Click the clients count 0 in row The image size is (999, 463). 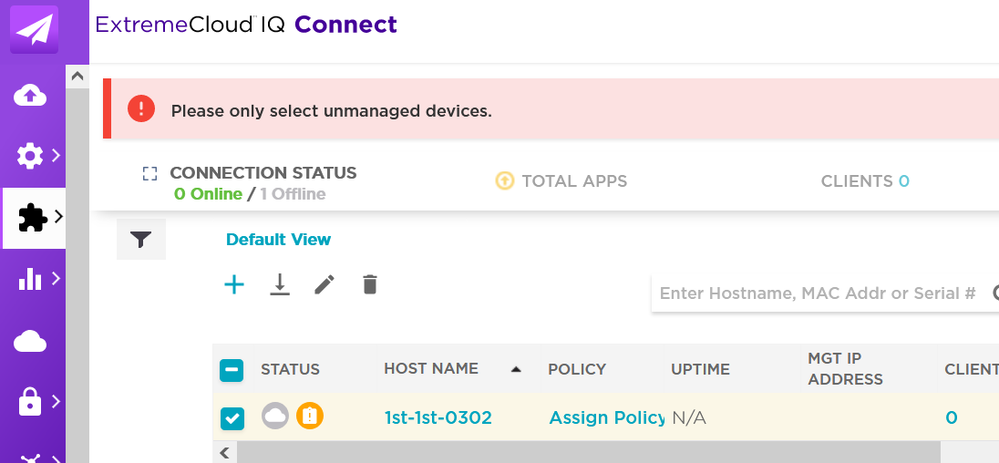[x=951, y=418]
